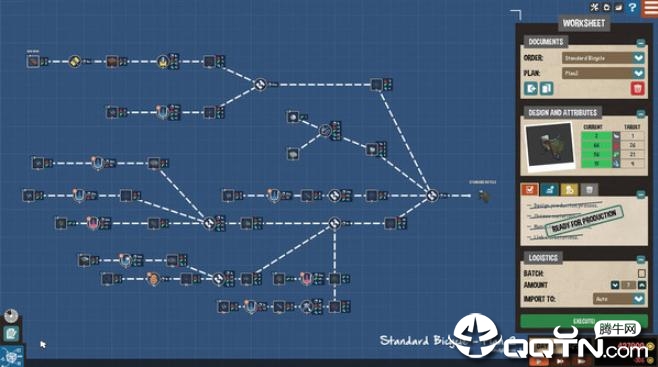Collapse the Logistics section

click(x=640, y=259)
